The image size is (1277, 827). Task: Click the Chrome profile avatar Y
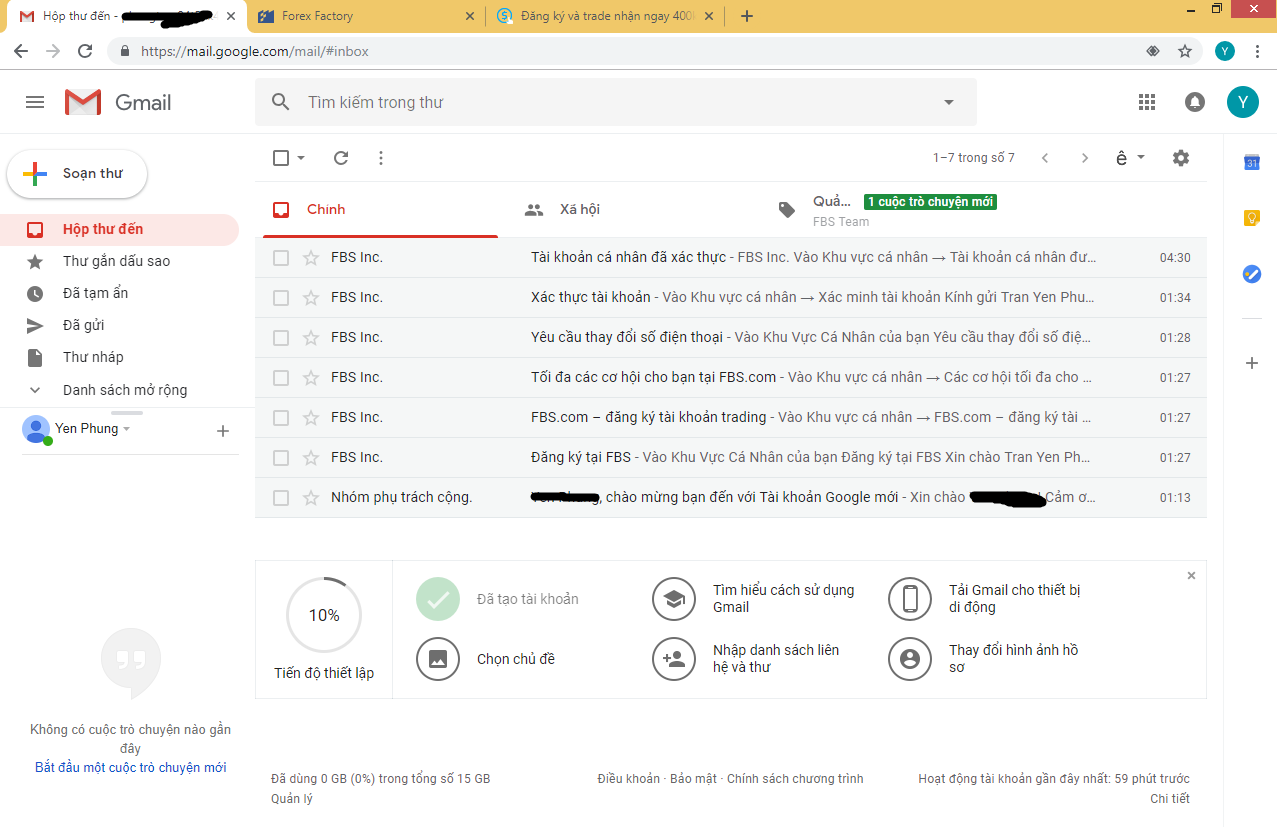[x=1225, y=51]
